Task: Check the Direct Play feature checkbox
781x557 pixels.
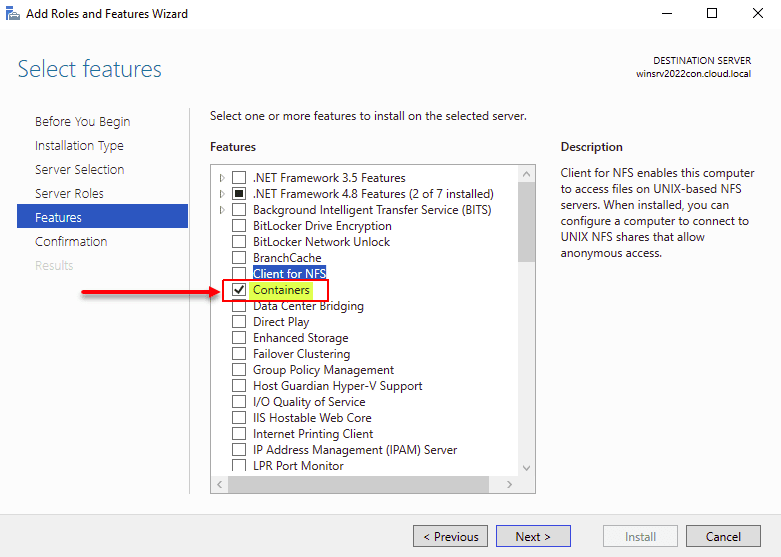Action: [x=239, y=322]
